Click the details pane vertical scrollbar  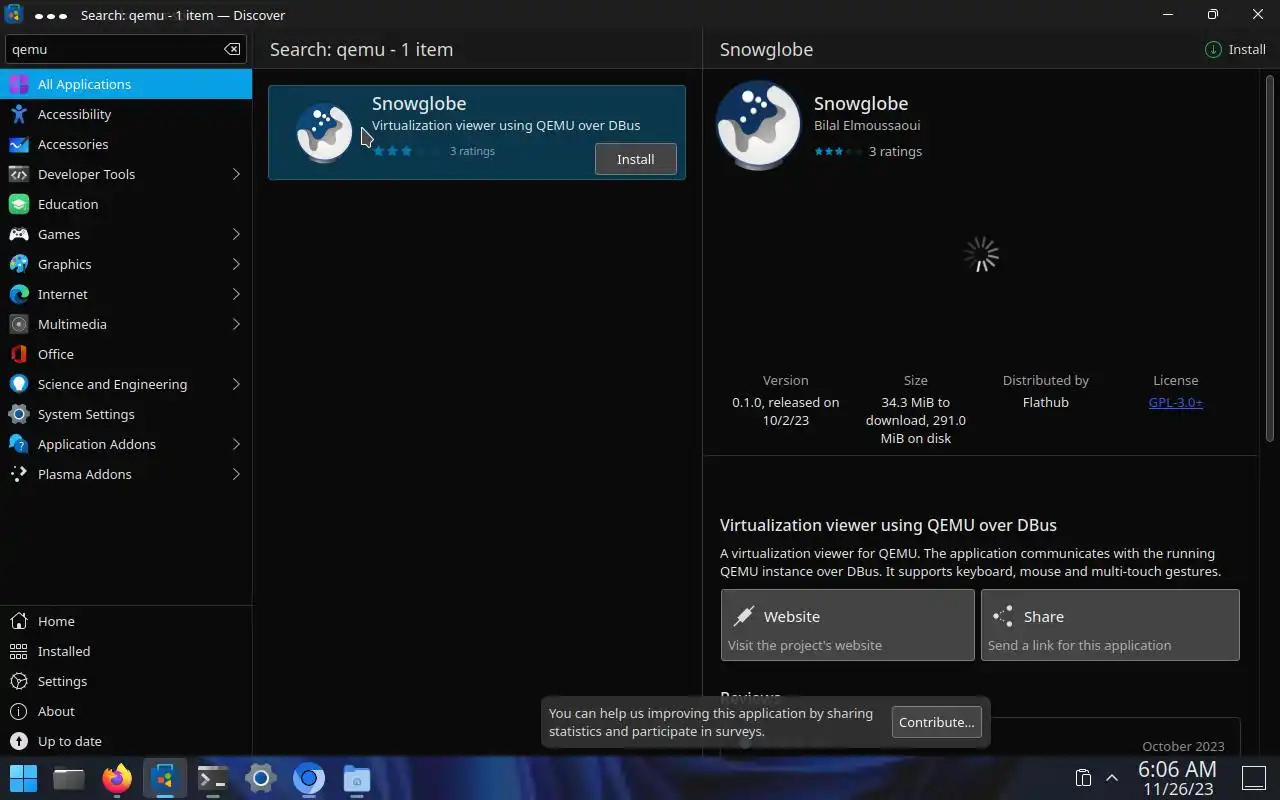pyautogui.click(x=1271, y=260)
